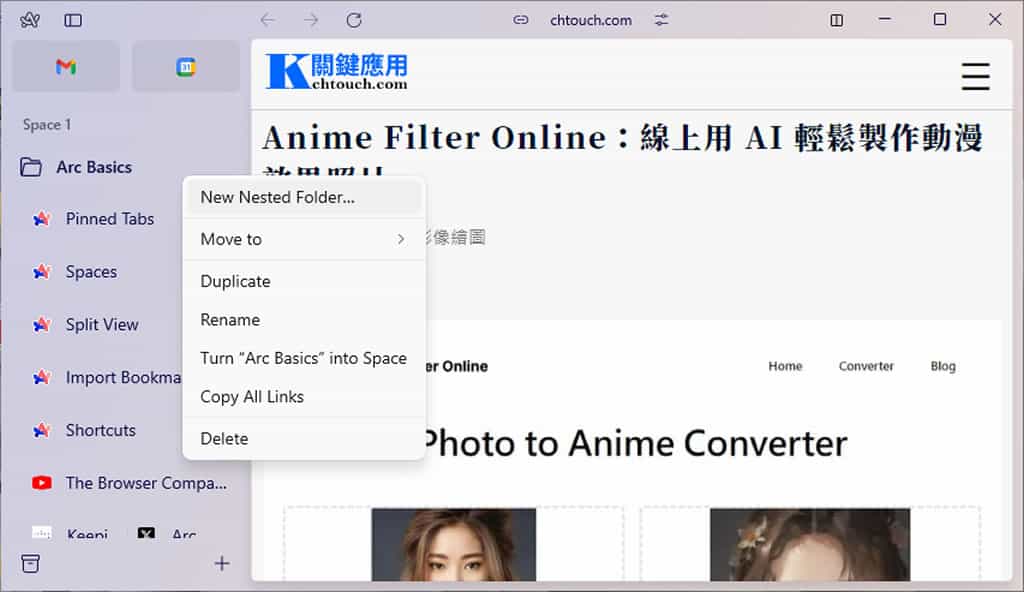Collapse the Arc Basics folder

[94, 167]
